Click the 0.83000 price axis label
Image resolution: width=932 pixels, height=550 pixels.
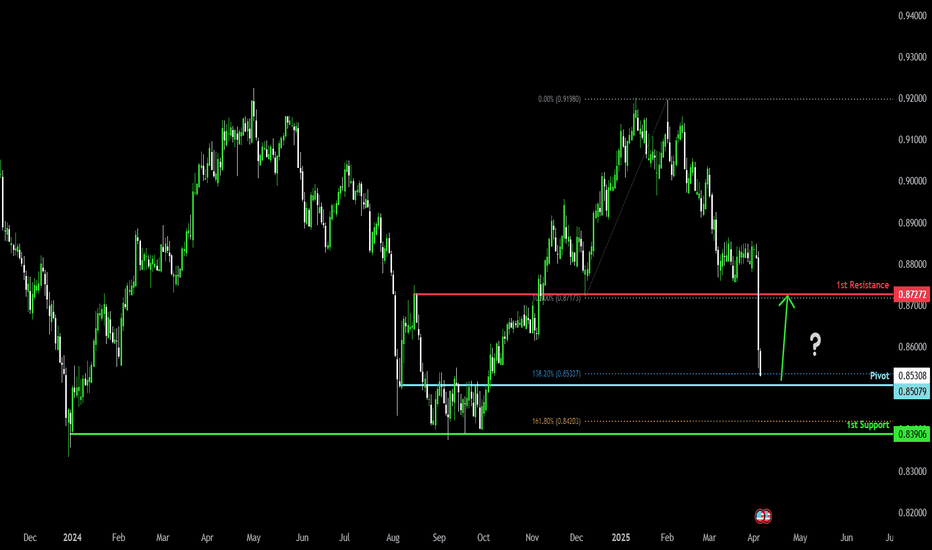pyautogui.click(x=912, y=472)
